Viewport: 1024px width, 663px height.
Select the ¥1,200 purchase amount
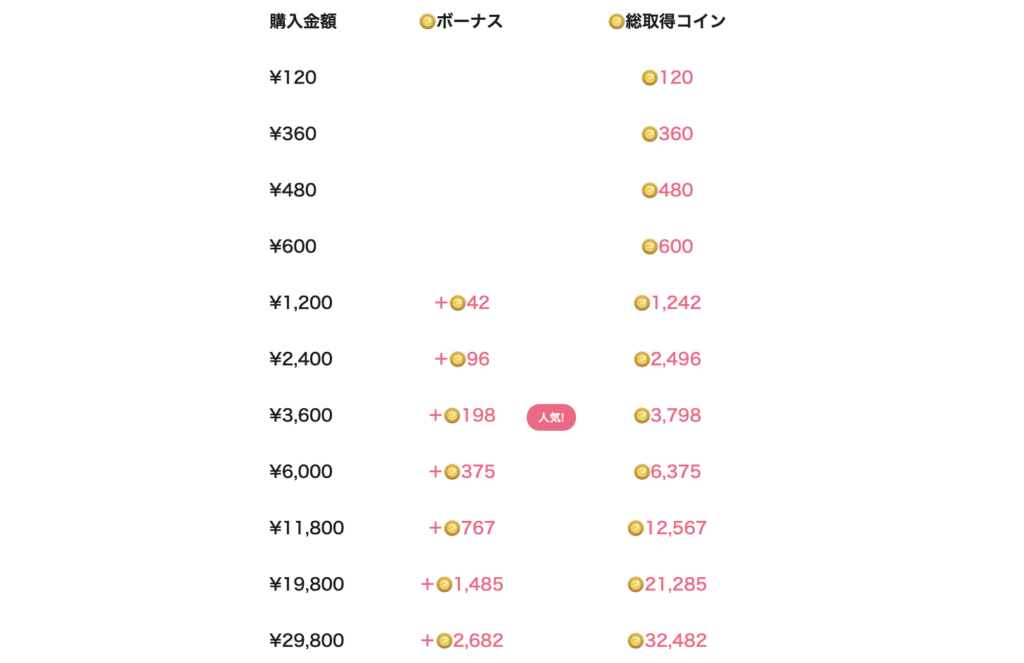(300, 303)
